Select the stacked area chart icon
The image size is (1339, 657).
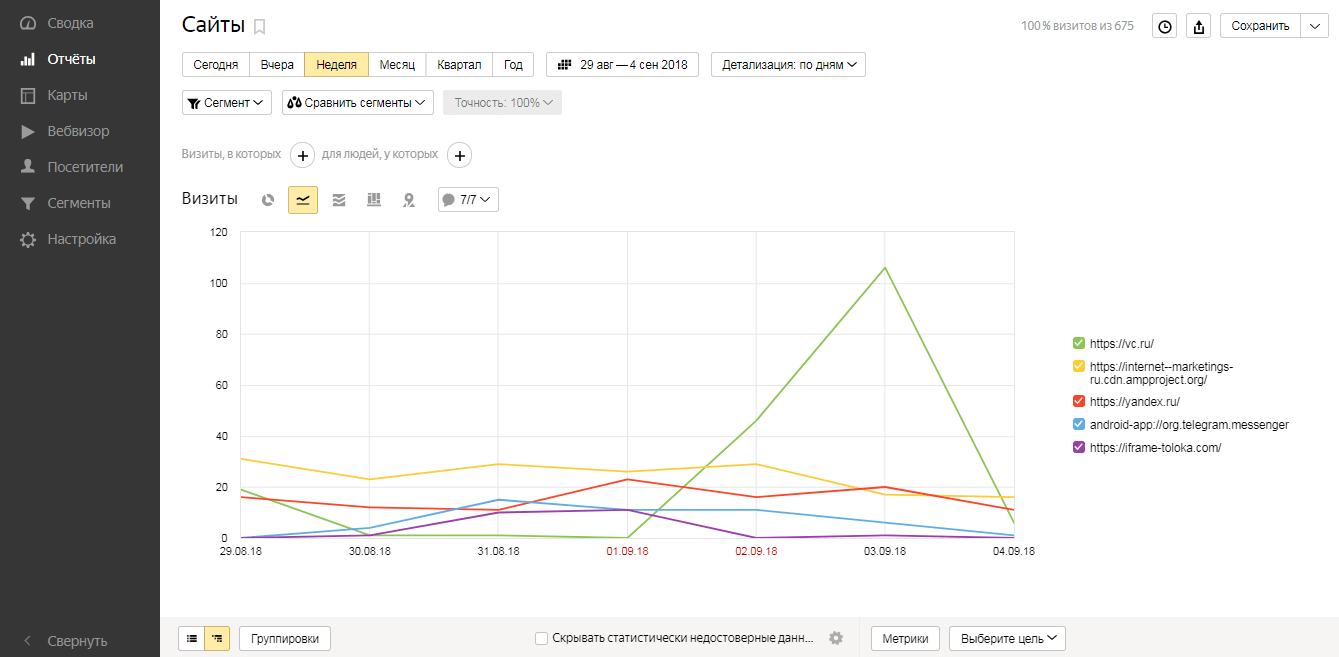coord(339,200)
